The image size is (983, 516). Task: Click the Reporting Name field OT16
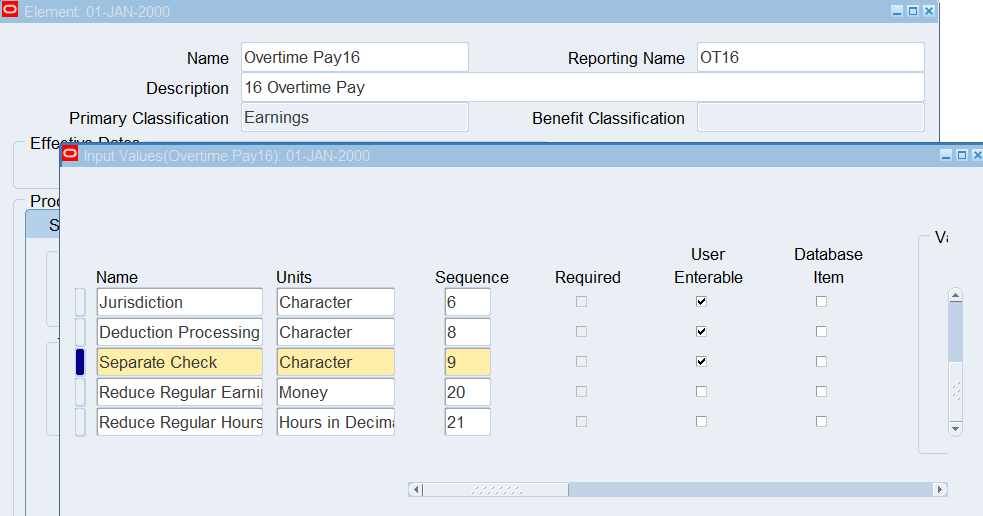[x=810, y=58]
